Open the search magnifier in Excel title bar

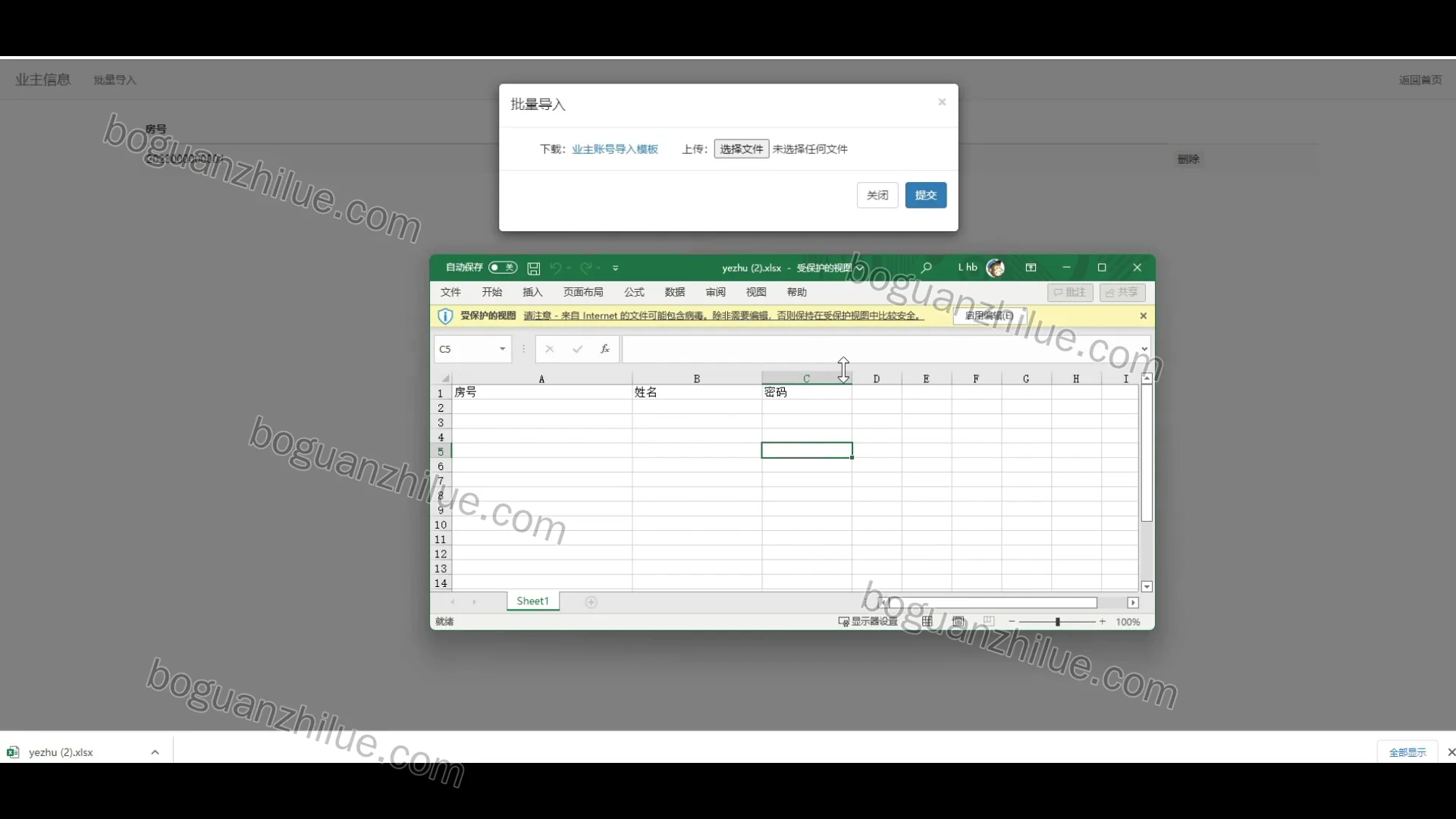point(926,268)
